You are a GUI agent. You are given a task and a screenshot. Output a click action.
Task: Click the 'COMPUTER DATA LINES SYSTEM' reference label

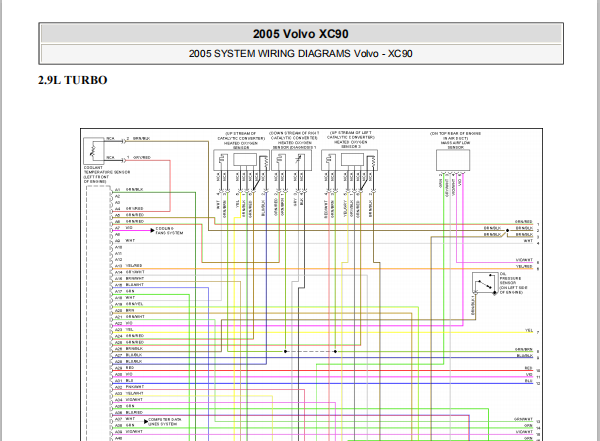(165, 422)
